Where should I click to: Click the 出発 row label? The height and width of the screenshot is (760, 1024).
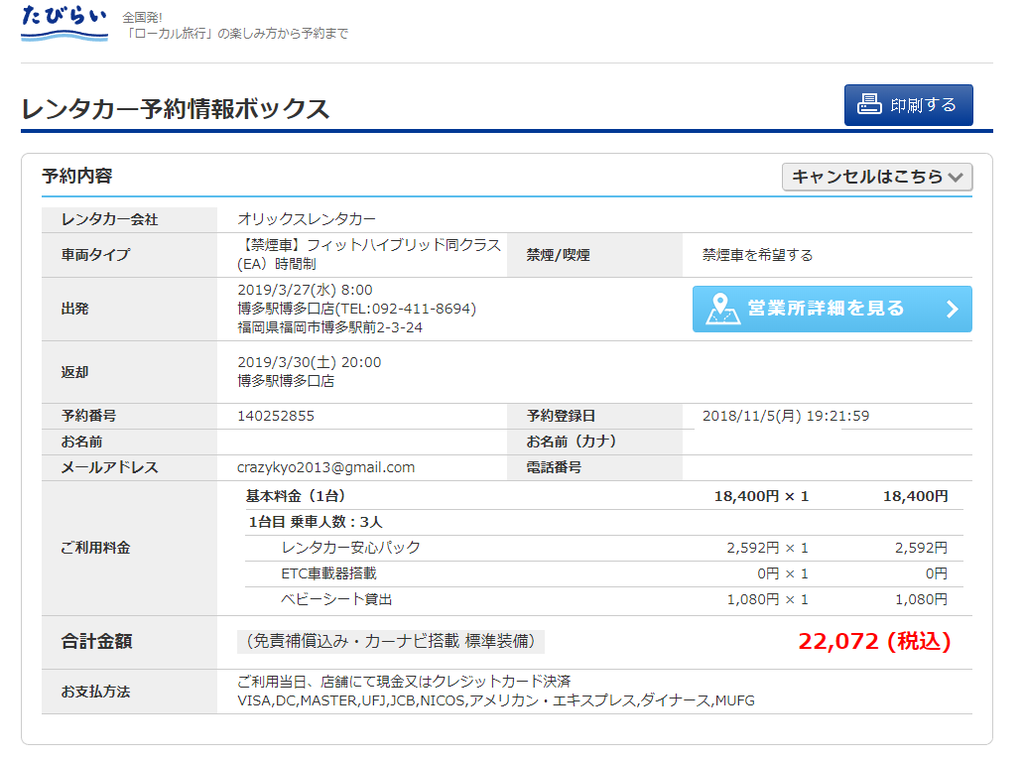(75, 309)
